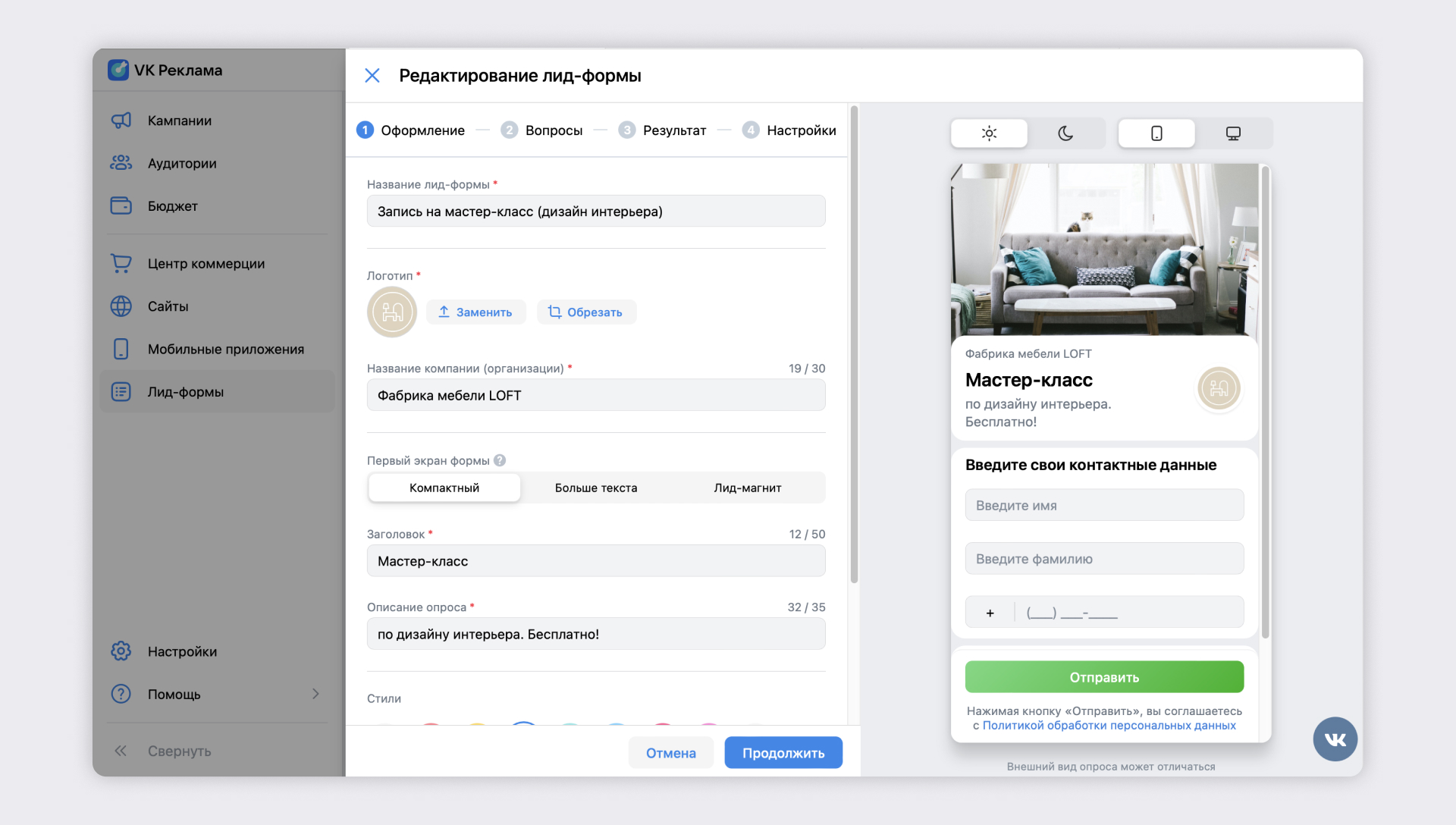Image resolution: width=1456 pixels, height=825 pixels.
Task: Click the Название лид-формы input field
Action: coord(596,211)
